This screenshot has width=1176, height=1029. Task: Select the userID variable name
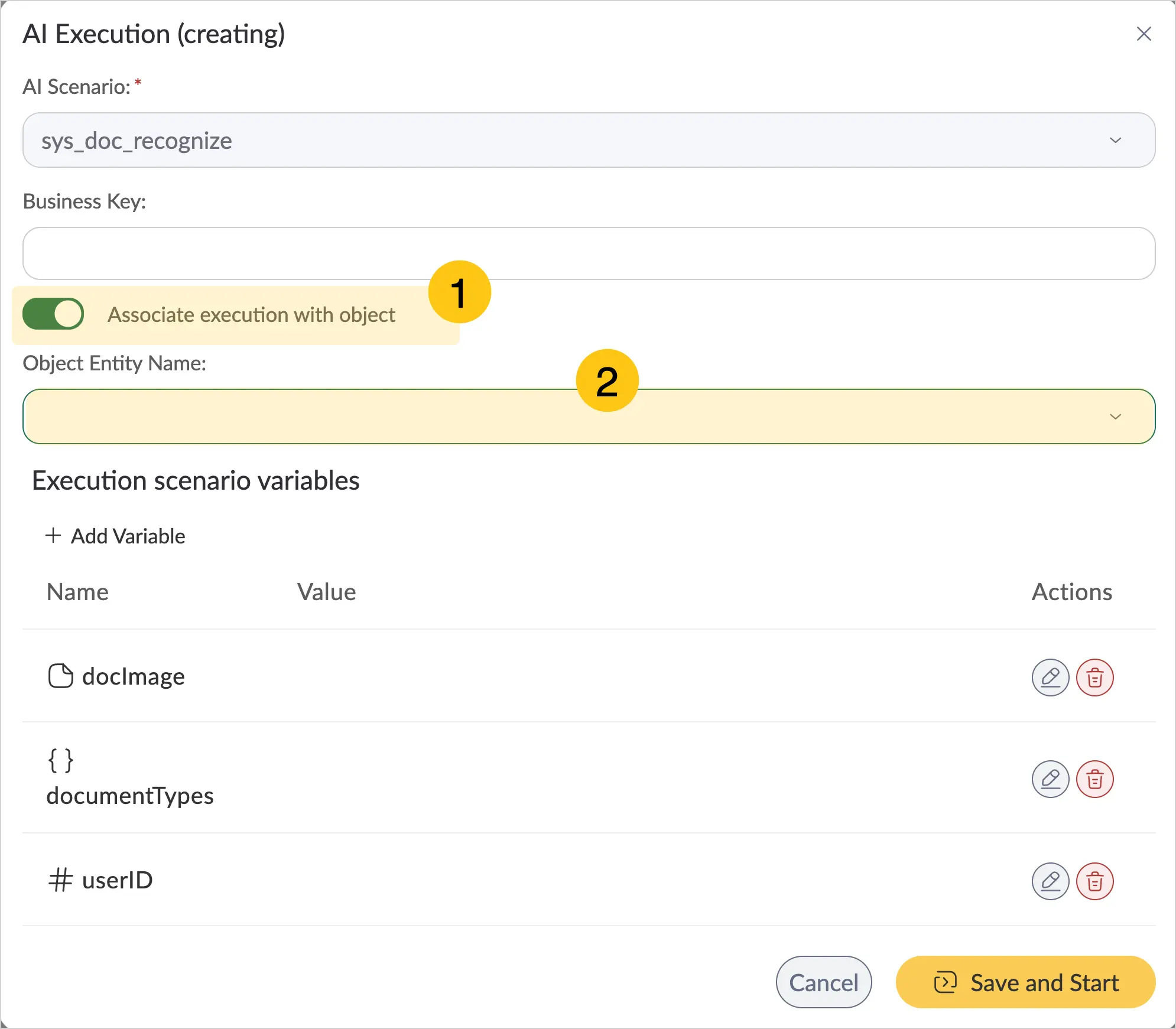(x=118, y=880)
